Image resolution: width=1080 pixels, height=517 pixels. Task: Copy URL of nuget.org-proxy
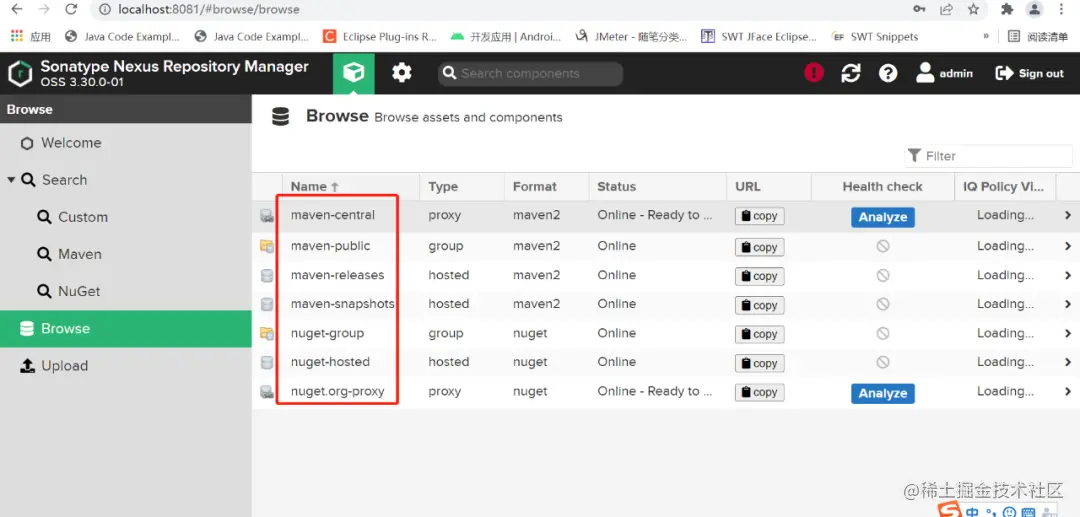coord(759,392)
